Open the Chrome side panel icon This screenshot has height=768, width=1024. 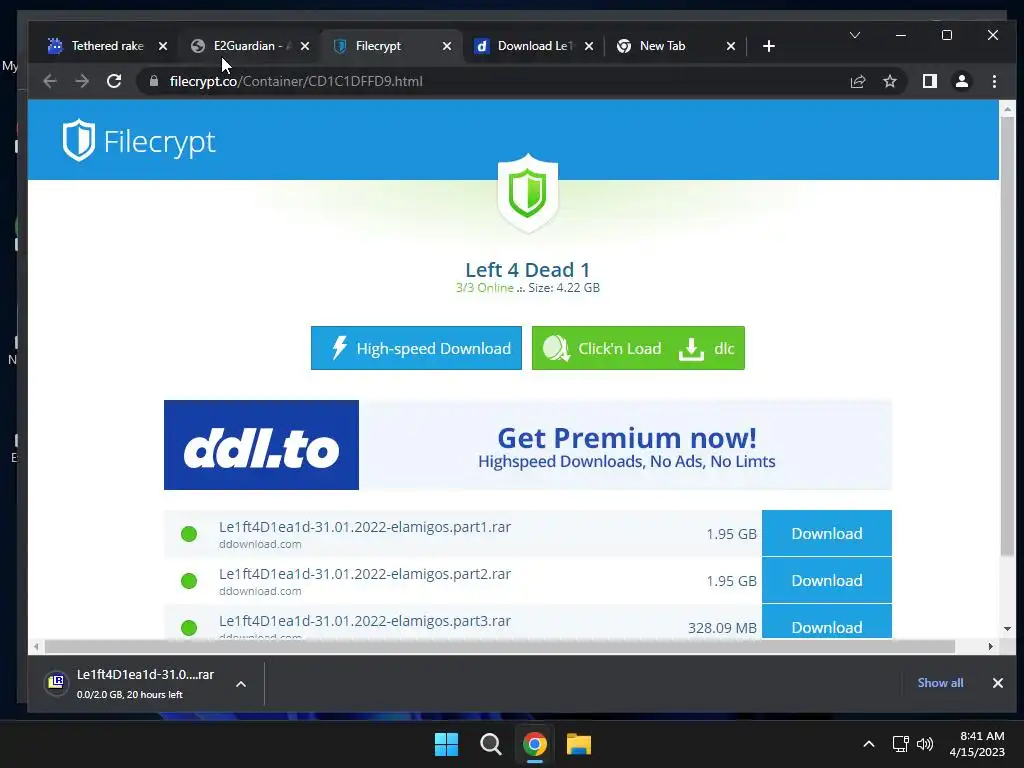(929, 81)
